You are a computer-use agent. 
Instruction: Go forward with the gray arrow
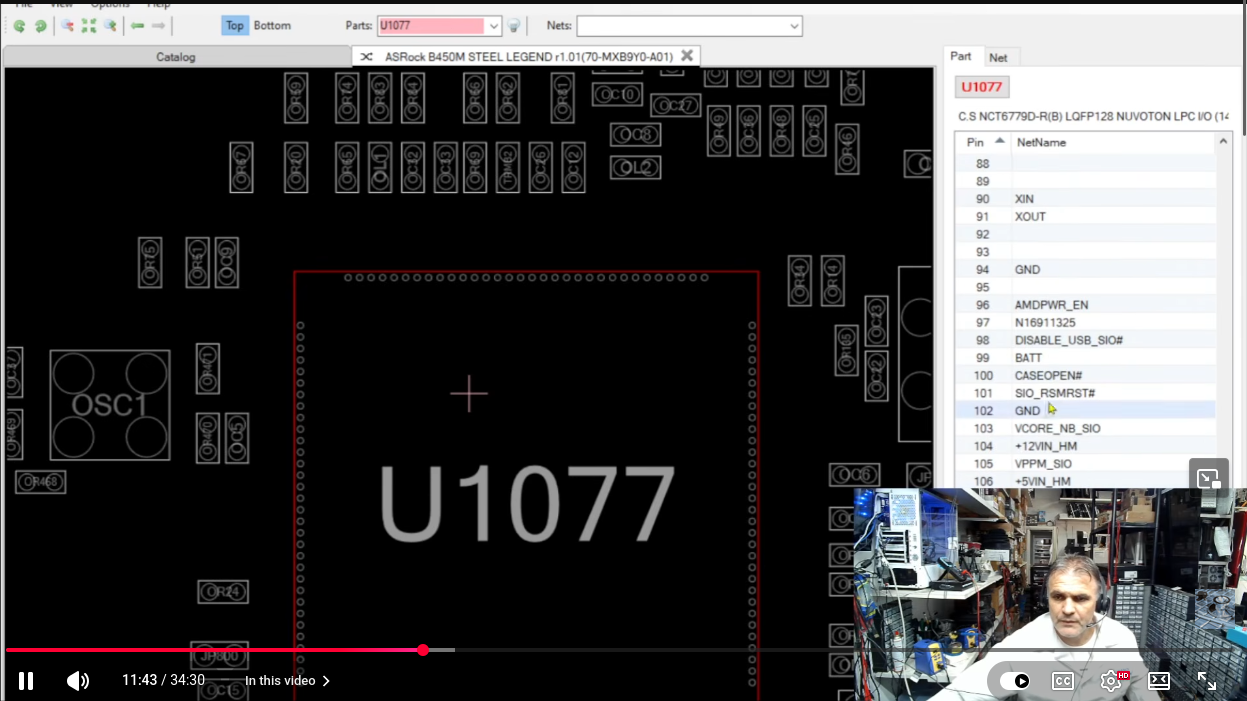(x=158, y=26)
